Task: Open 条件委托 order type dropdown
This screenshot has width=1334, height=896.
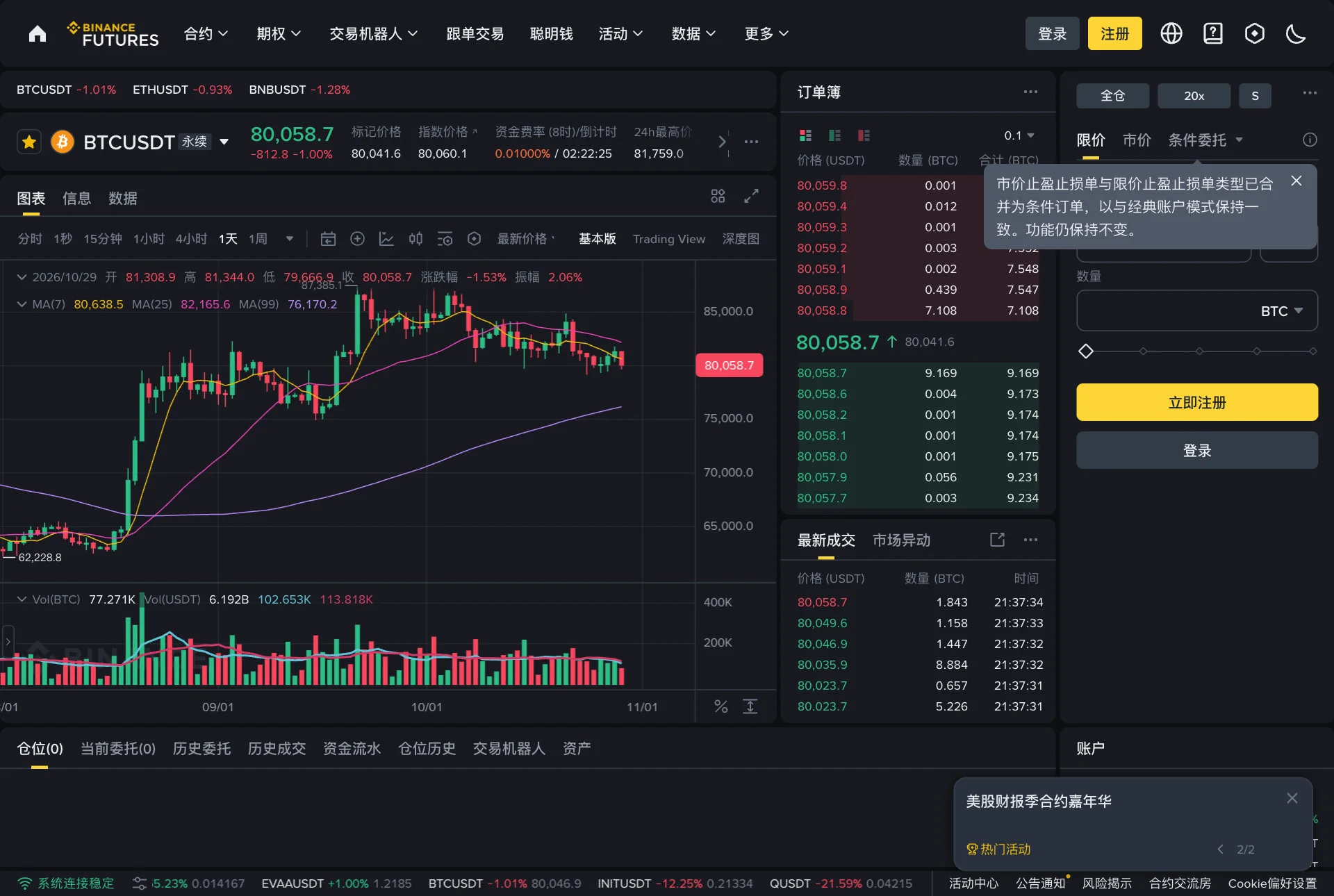Action: click(x=1205, y=140)
